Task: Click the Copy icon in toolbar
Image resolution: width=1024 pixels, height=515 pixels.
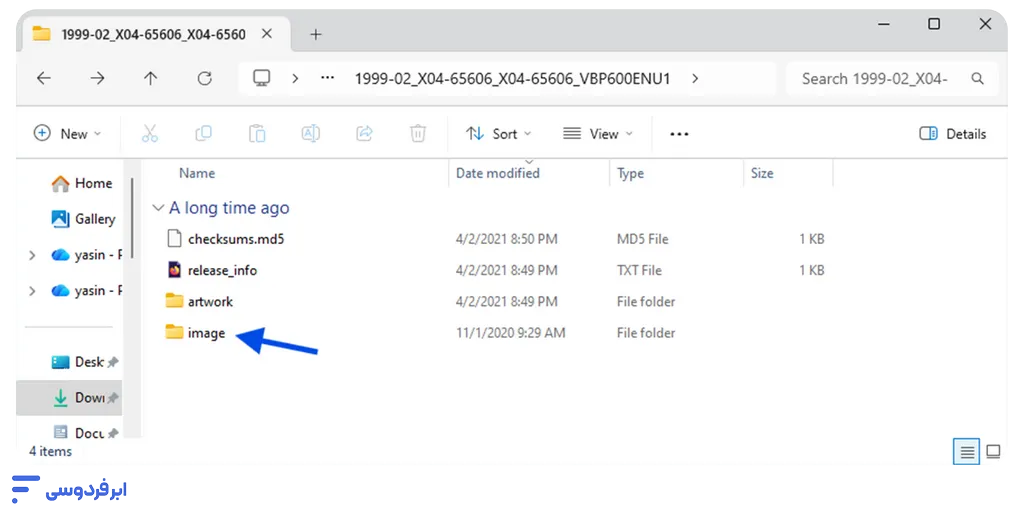Action: tap(204, 133)
